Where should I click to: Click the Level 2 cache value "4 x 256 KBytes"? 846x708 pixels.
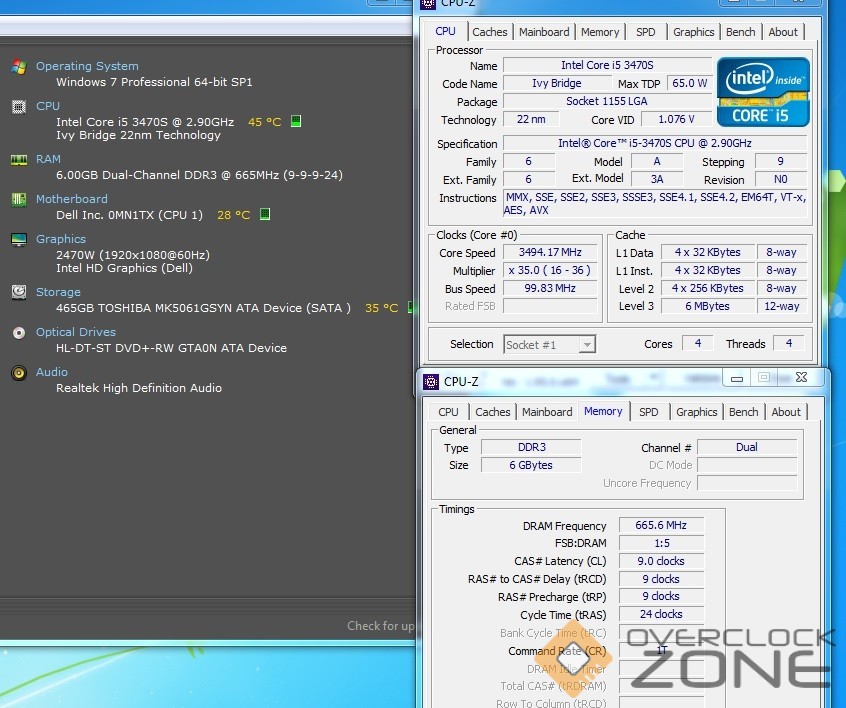[x=707, y=288]
